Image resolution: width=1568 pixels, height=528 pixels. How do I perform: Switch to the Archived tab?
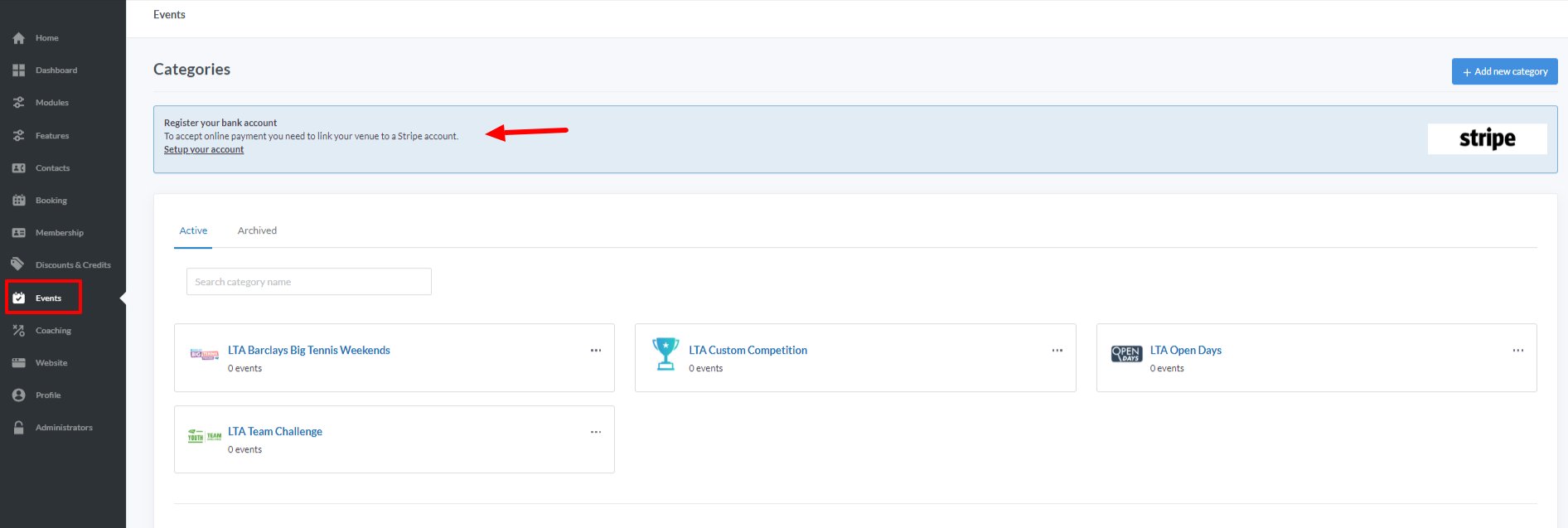[257, 230]
